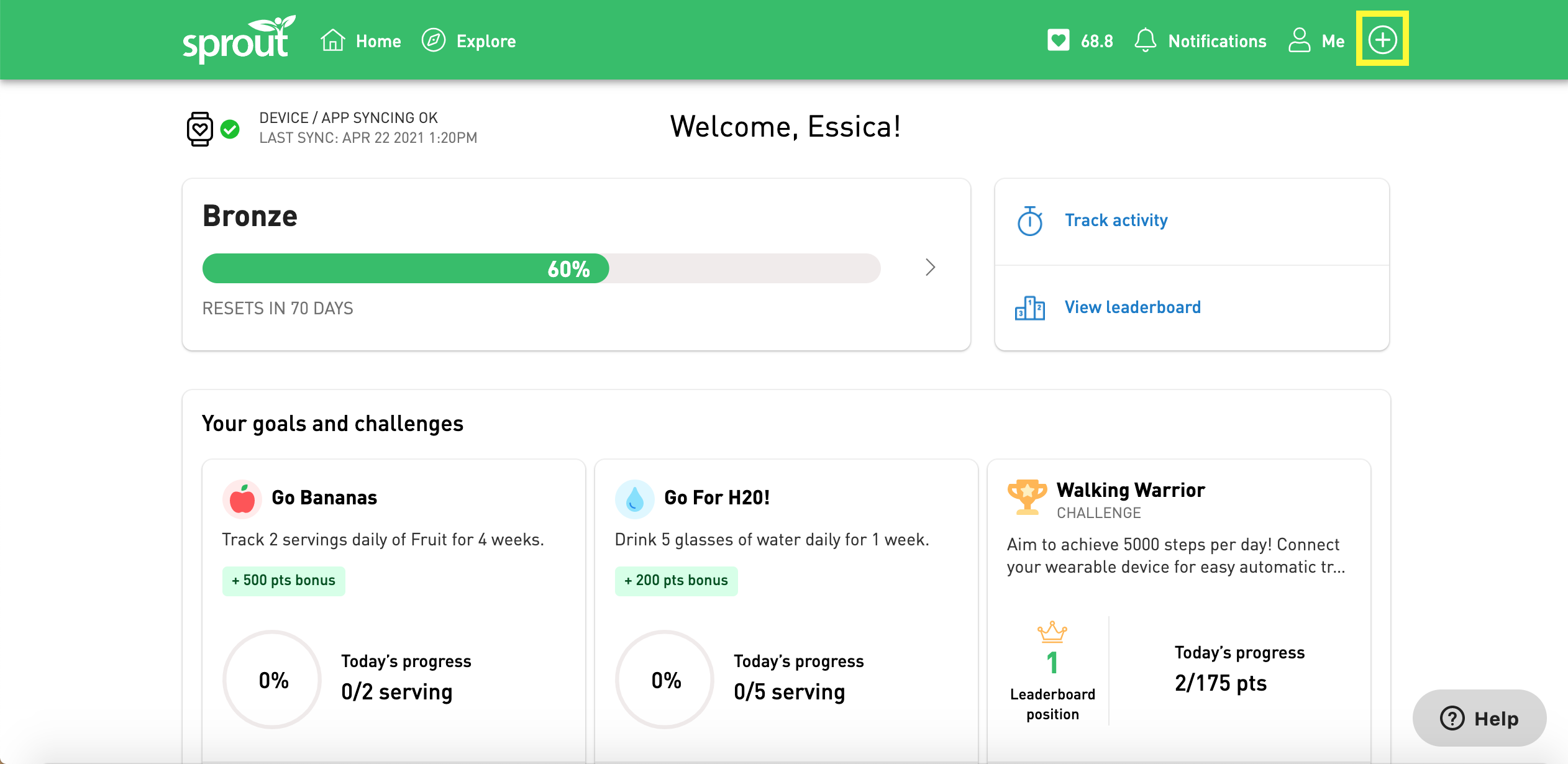The width and height of the screenshot is (1568, 764).
Task: Click the Go Bananas apple icon
Action: pos(242,499)
